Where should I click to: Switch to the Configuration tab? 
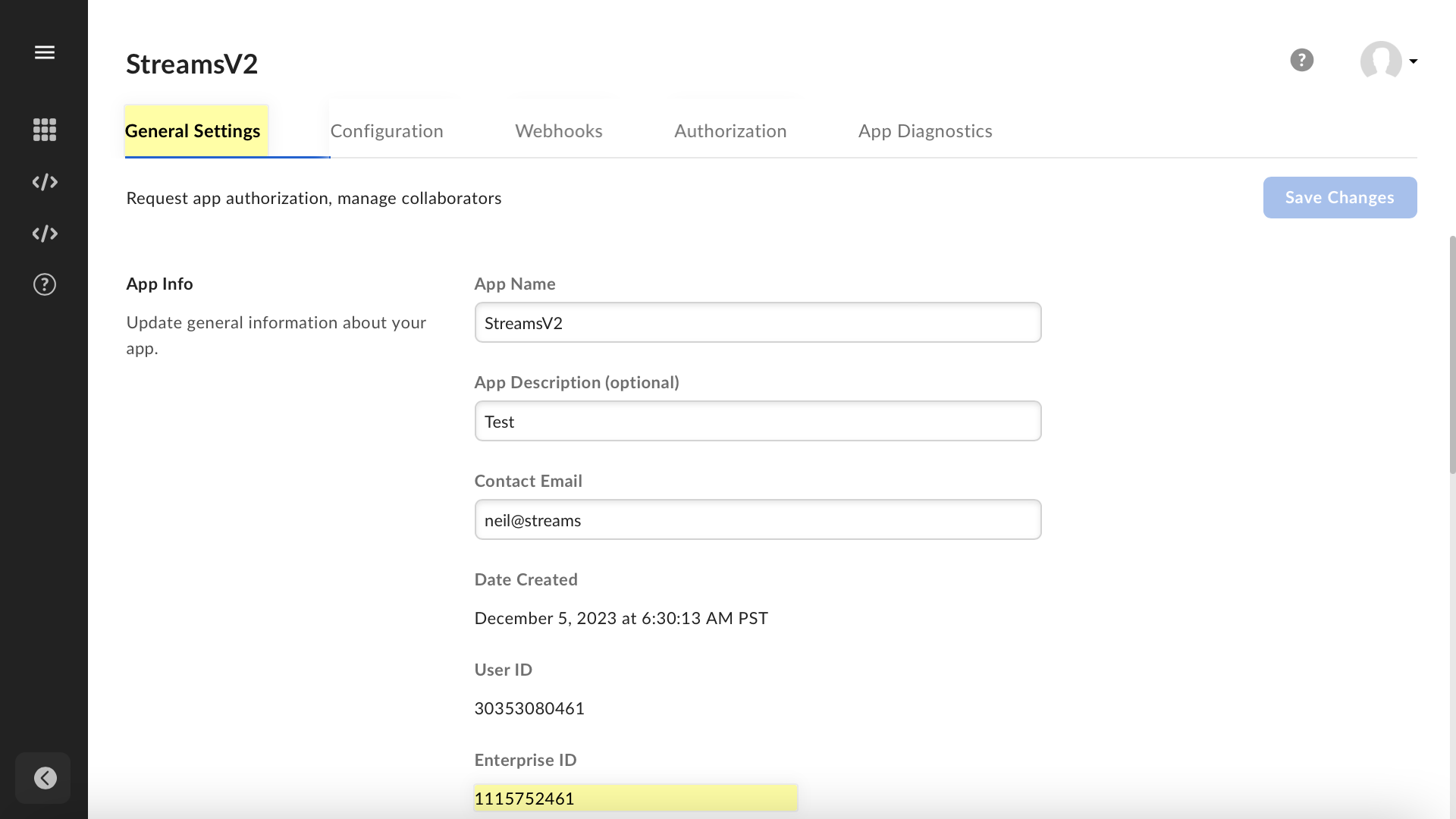pos(387,131)
